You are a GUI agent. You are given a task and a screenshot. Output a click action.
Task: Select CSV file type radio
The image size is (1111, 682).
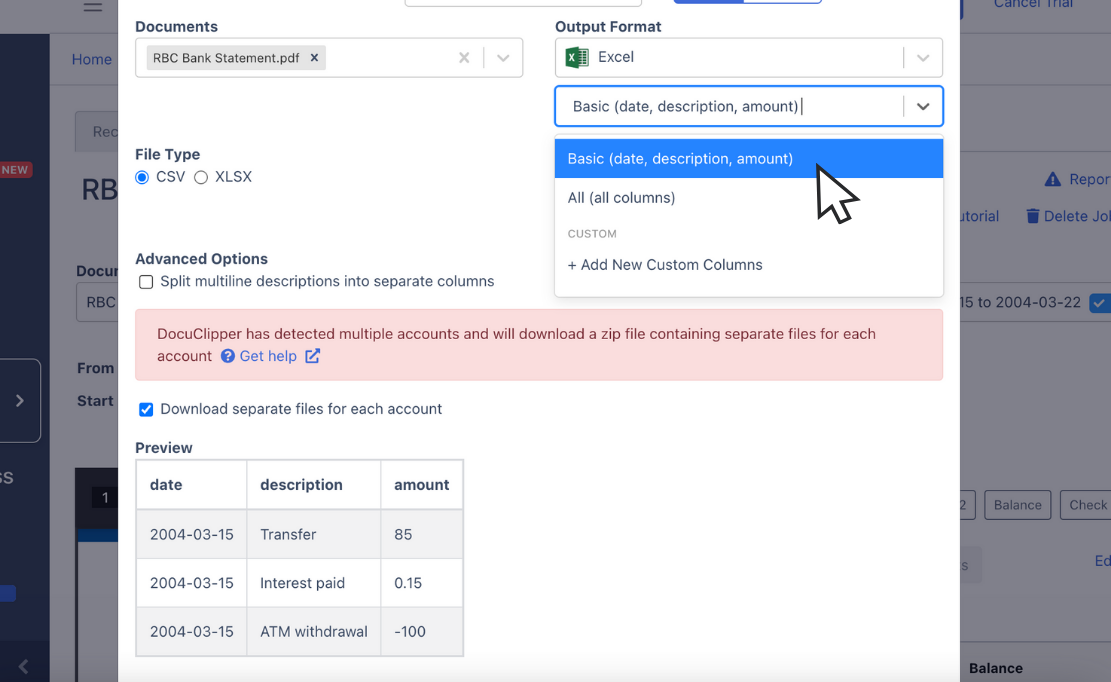142,177
